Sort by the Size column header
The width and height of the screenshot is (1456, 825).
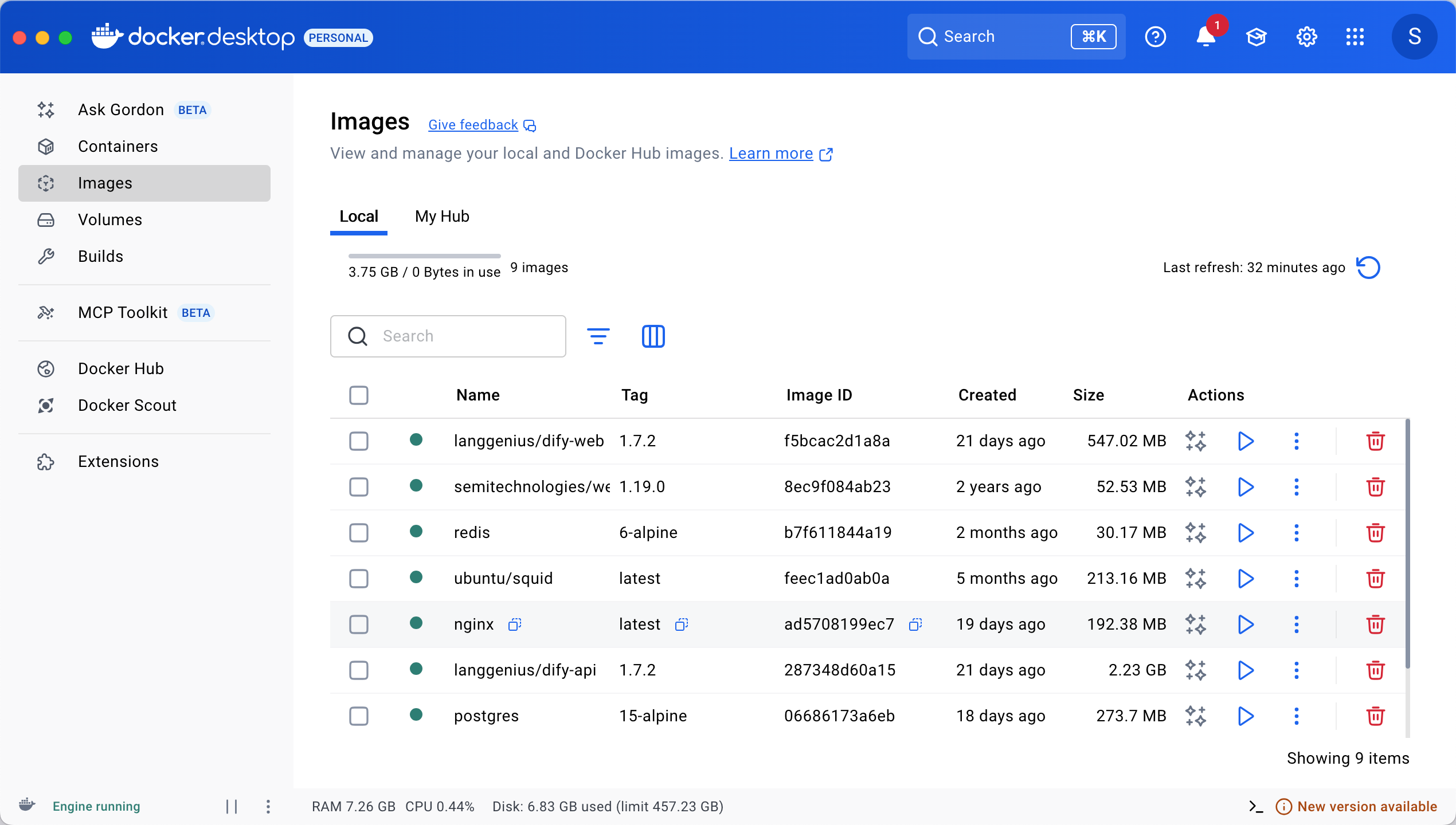1089,395
